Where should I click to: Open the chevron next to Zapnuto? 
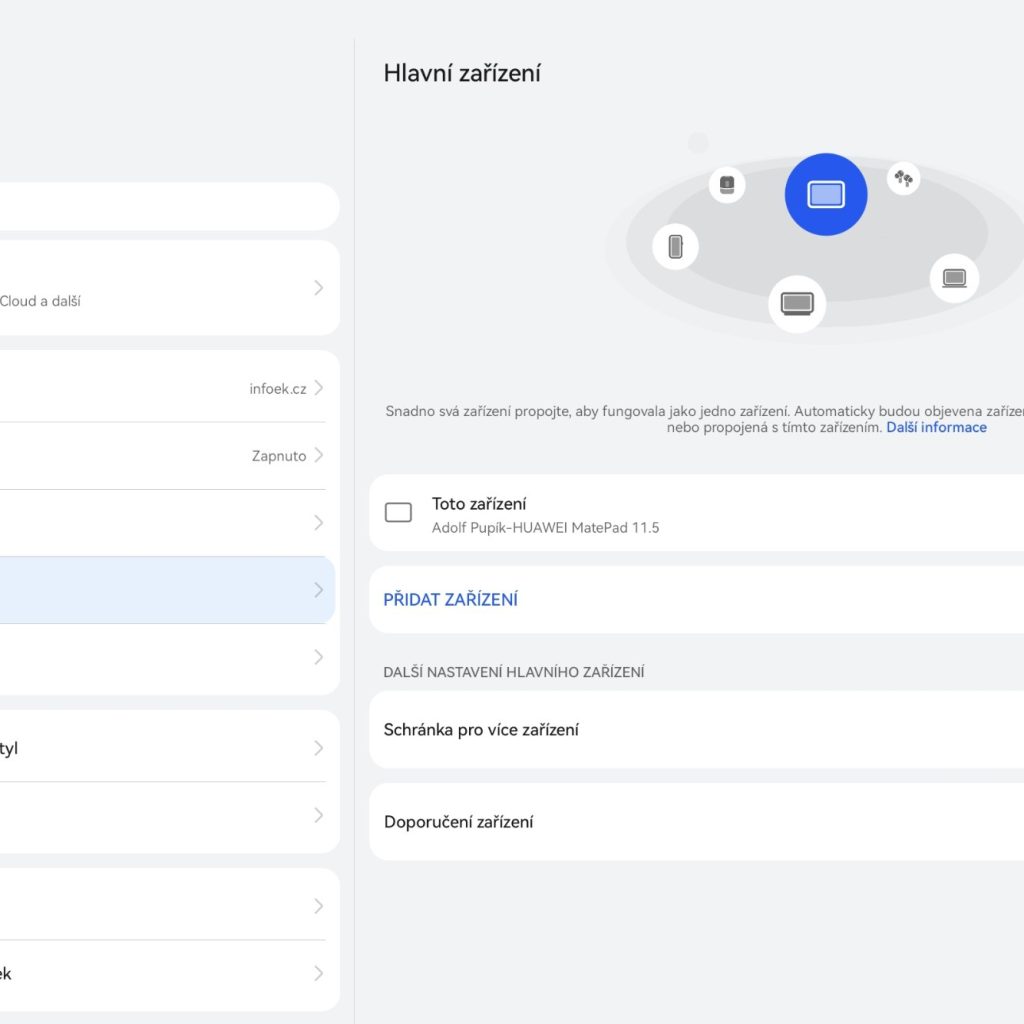click(318, 456)
